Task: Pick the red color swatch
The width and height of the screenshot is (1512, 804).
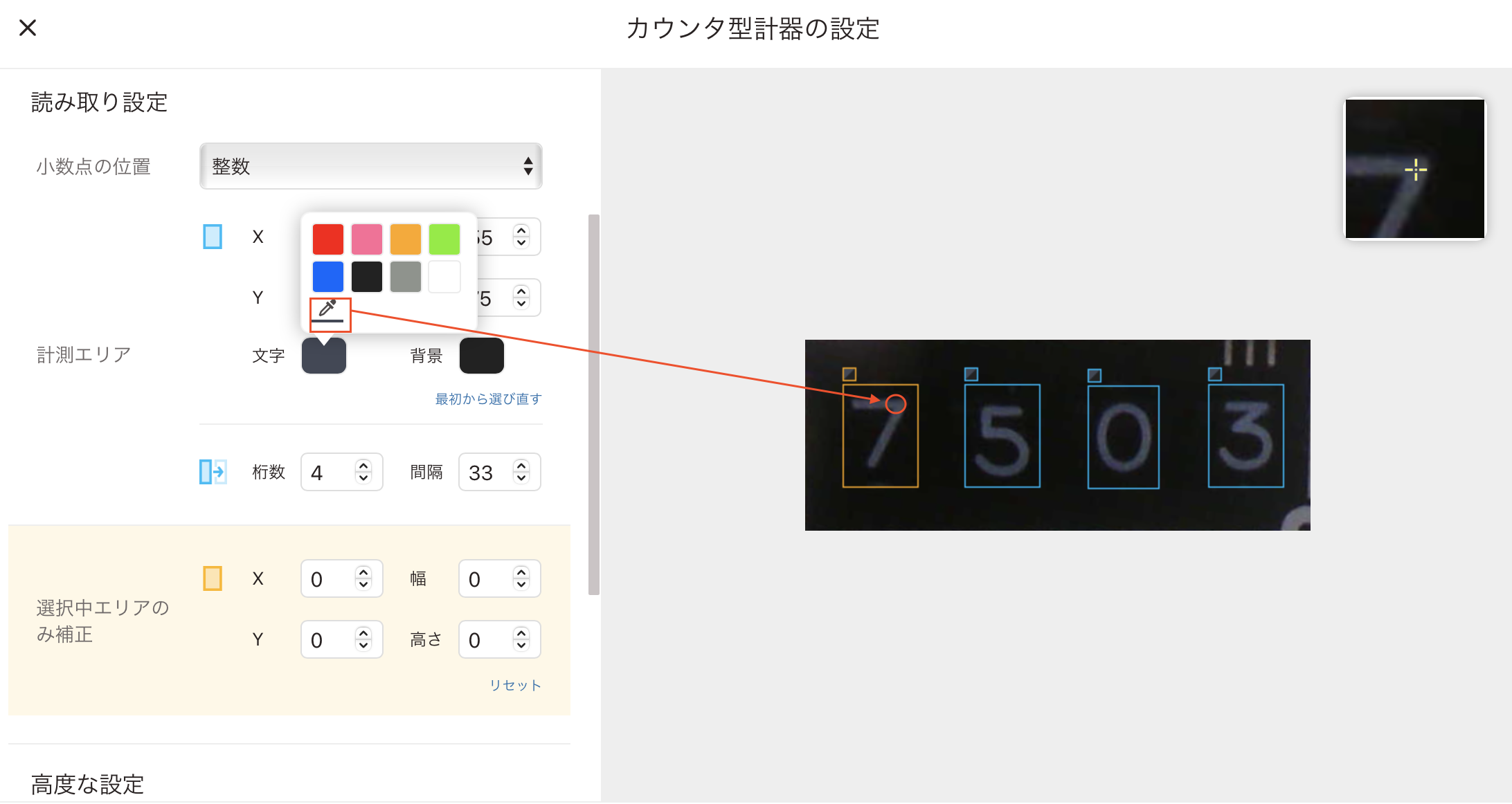Action: (x=328, y=239)
